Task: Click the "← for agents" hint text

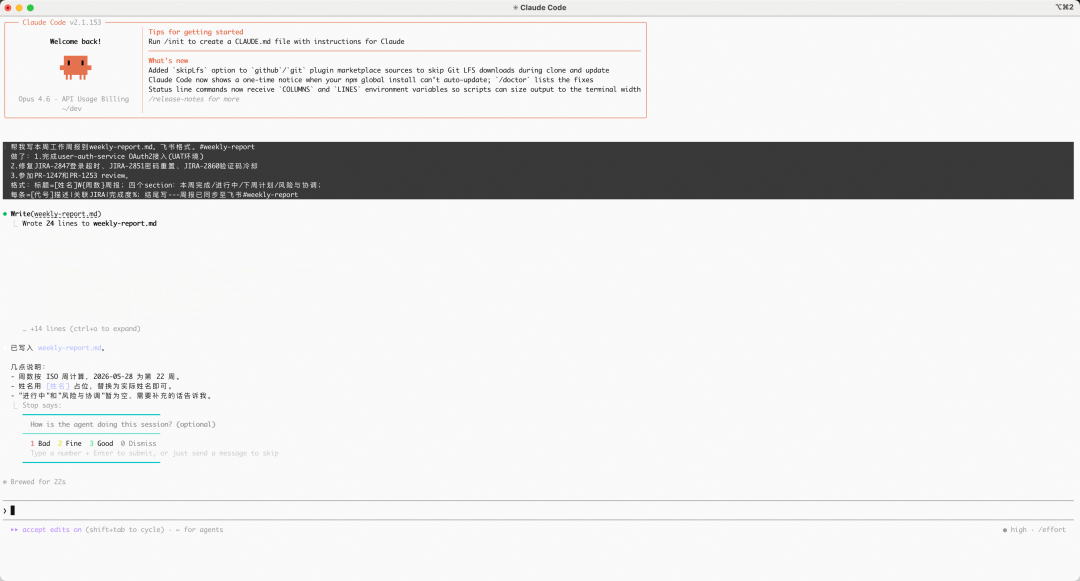Action: coord(199,529)
